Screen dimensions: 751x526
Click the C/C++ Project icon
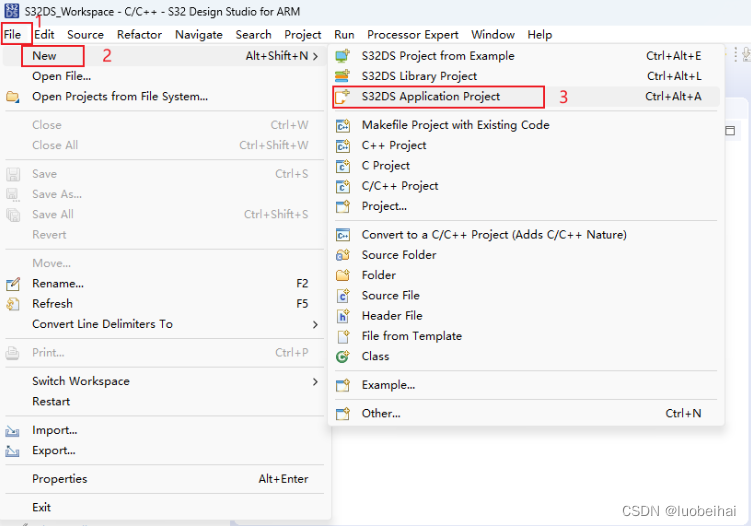coord(343,186)
